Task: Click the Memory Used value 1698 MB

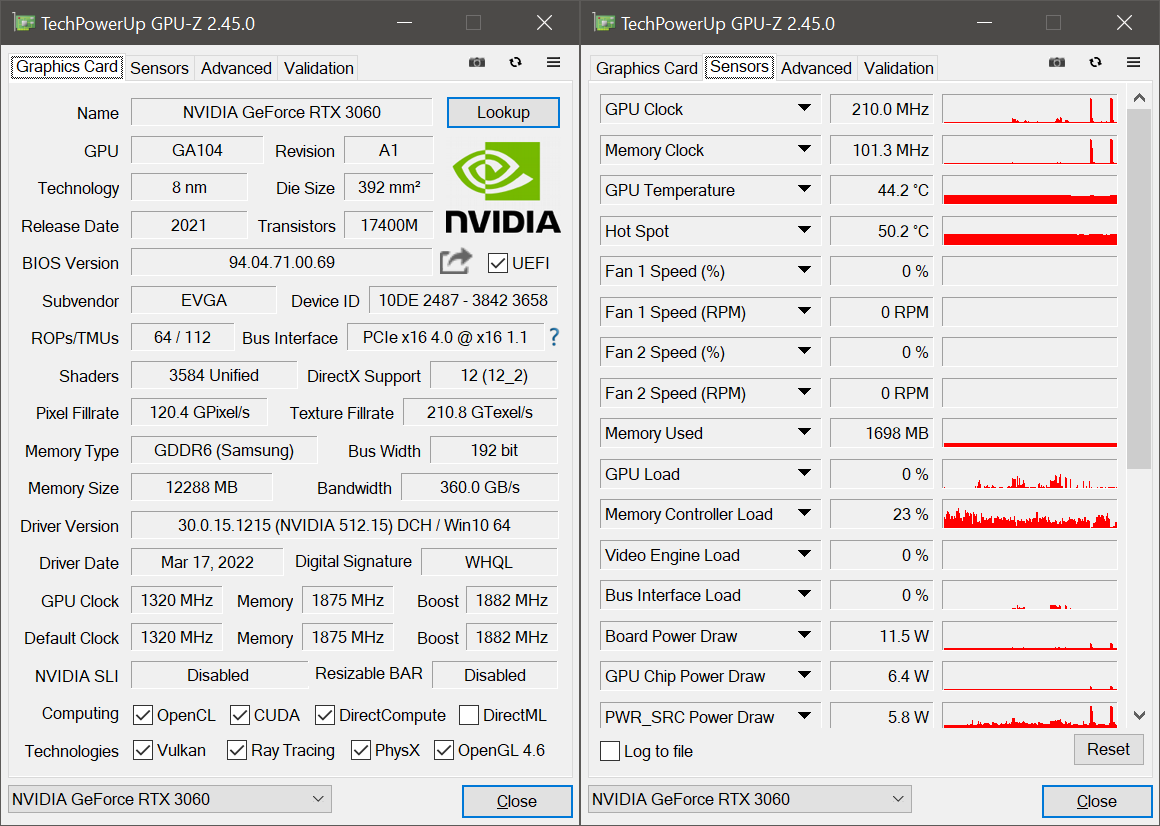Action: tap(882, 433)
